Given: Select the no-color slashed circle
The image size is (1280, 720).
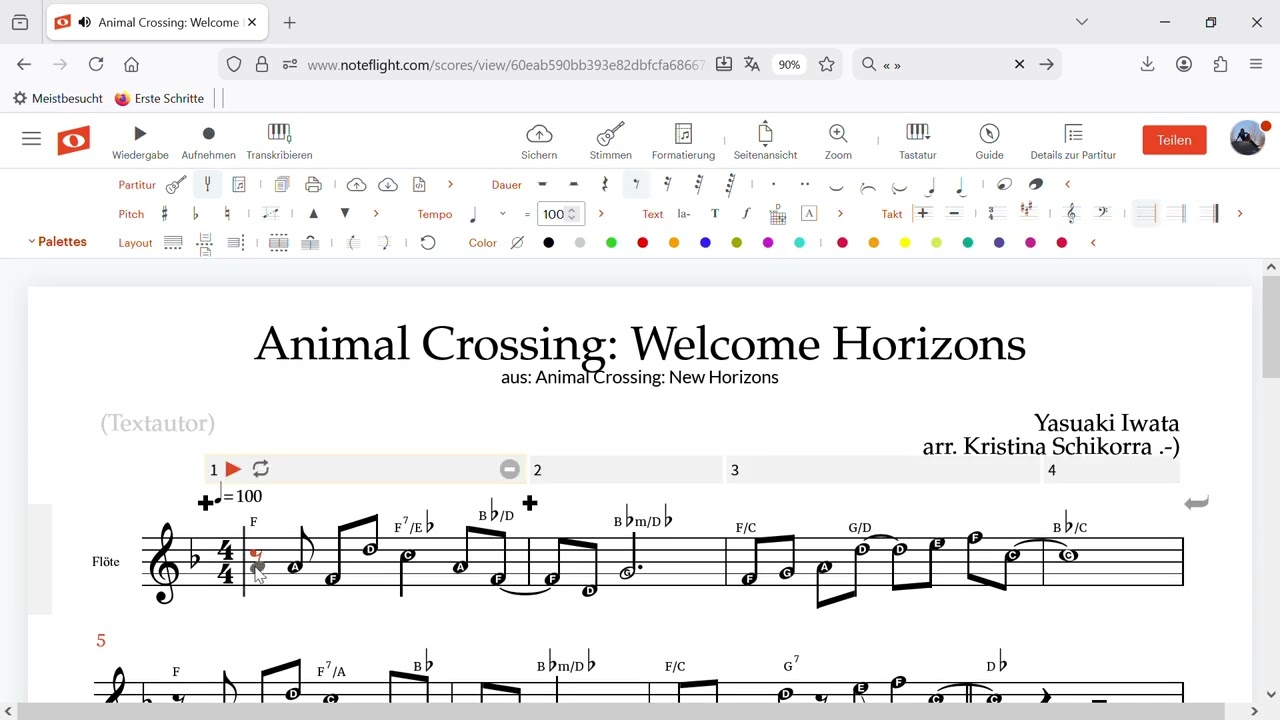Looking at the screenshot, I should tap(517, 243).
